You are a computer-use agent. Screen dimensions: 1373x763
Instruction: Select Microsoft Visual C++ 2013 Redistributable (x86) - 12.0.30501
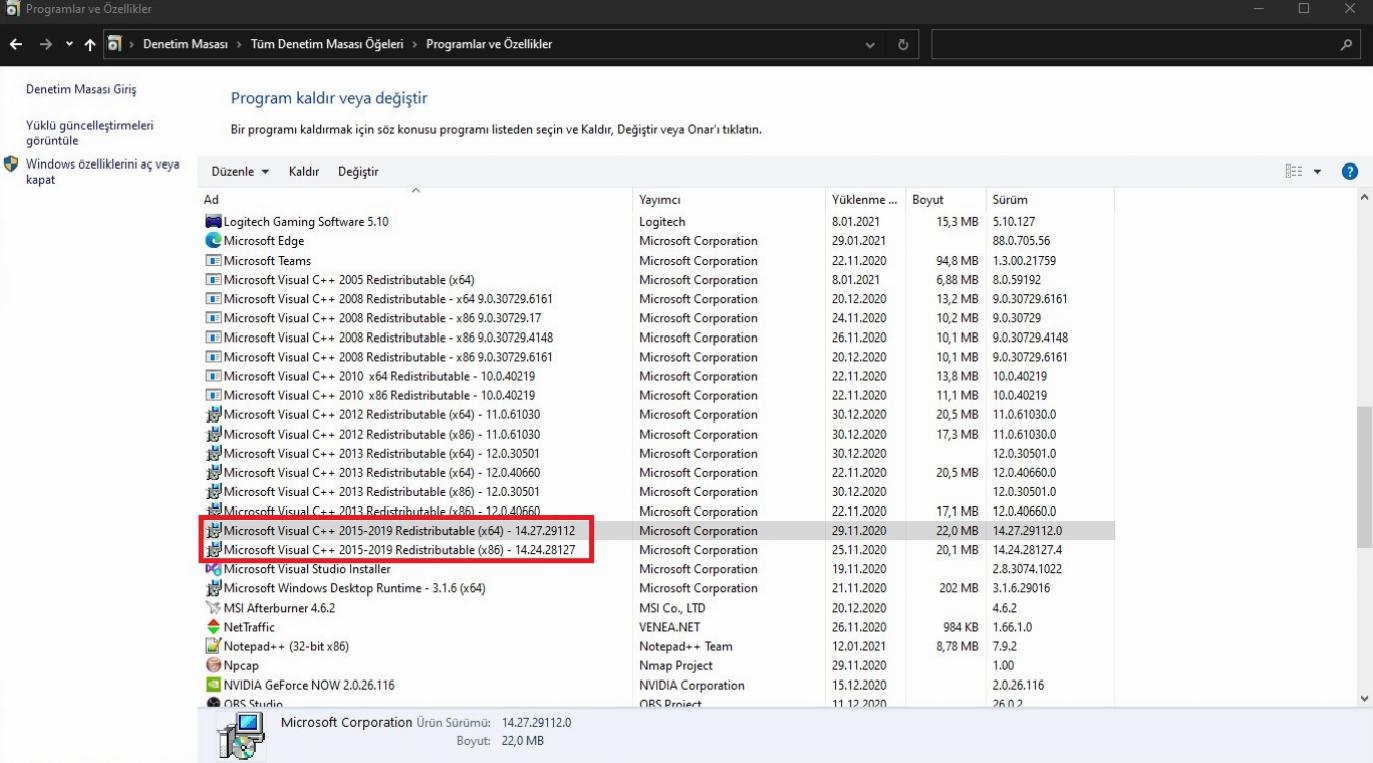click(x=658, y=492)
